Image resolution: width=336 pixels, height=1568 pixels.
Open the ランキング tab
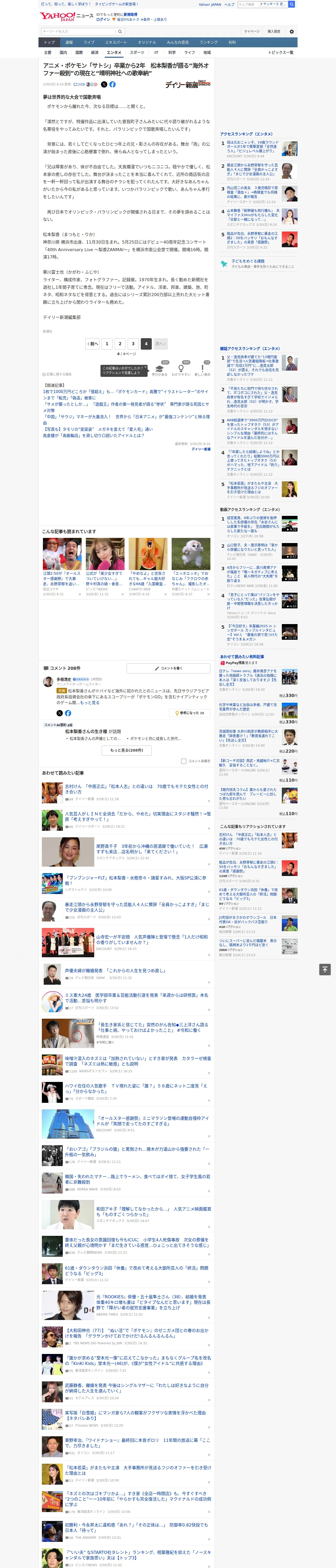(x=209, y=42)
